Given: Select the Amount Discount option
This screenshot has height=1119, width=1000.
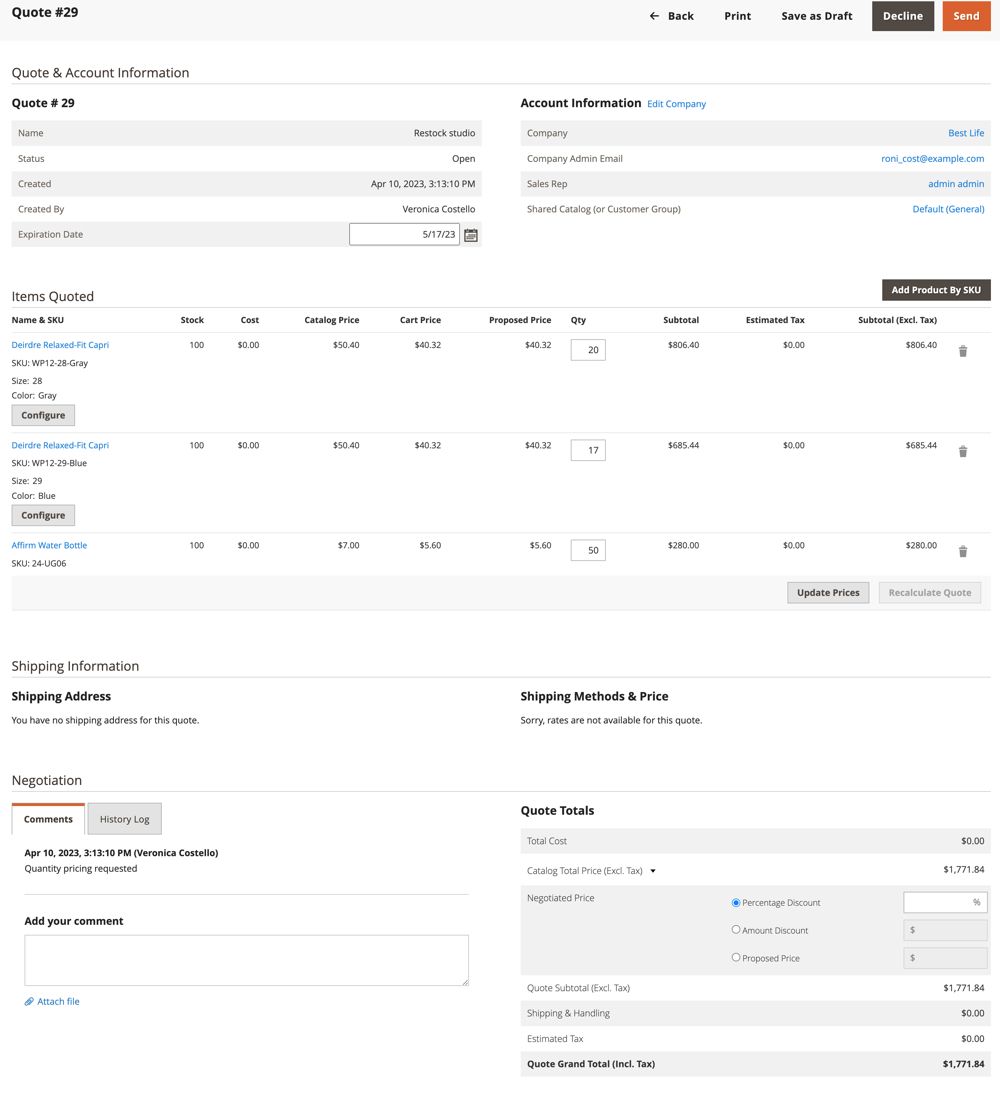Looking at the screenshot, I should 736,929.
